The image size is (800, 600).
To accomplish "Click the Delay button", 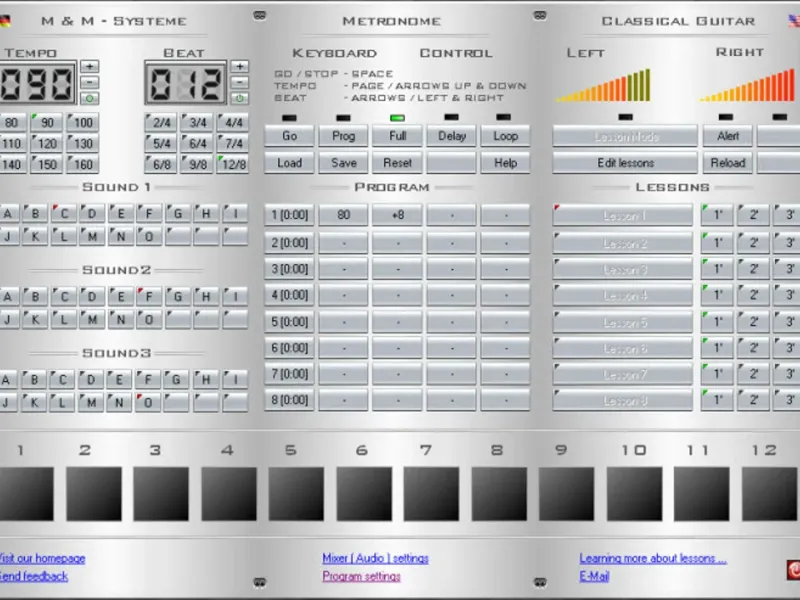I will coord(452,136).
